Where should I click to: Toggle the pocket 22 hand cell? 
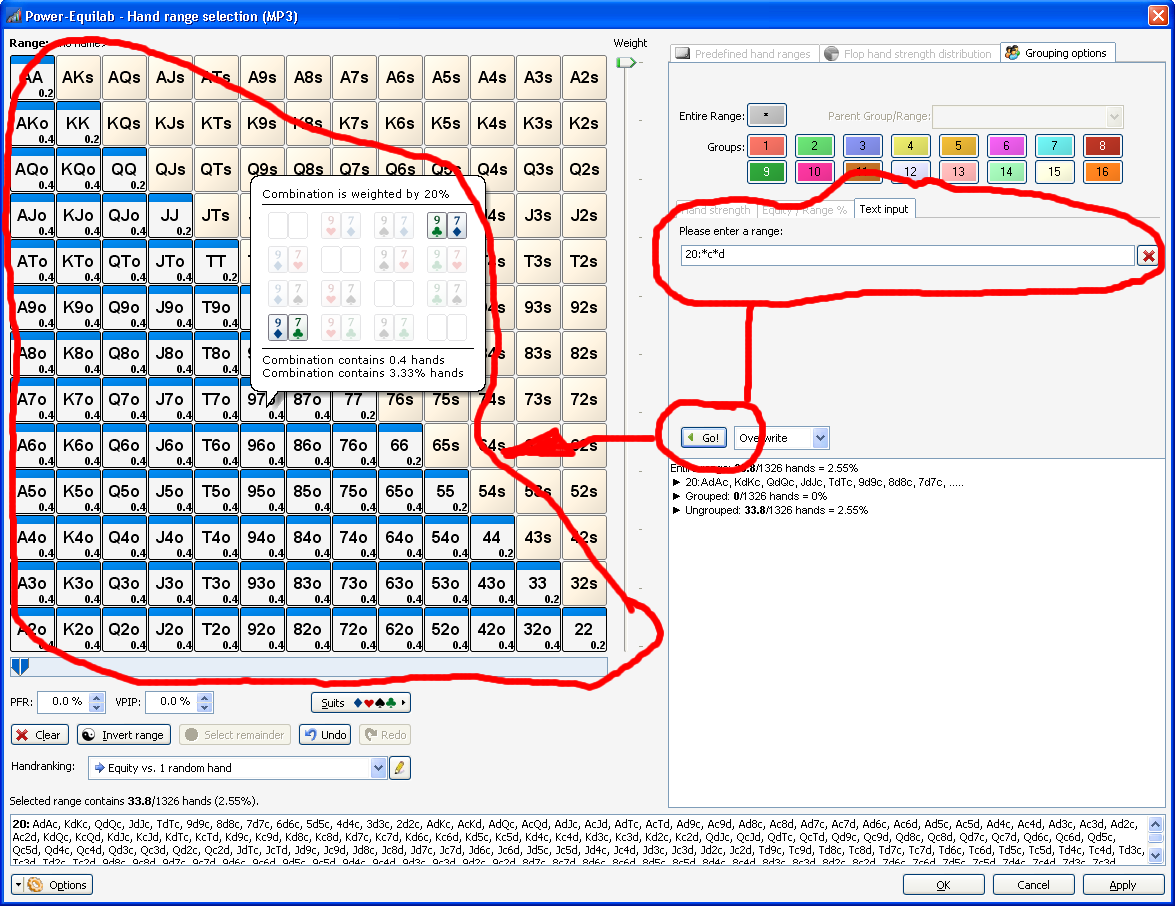point(584,630)
